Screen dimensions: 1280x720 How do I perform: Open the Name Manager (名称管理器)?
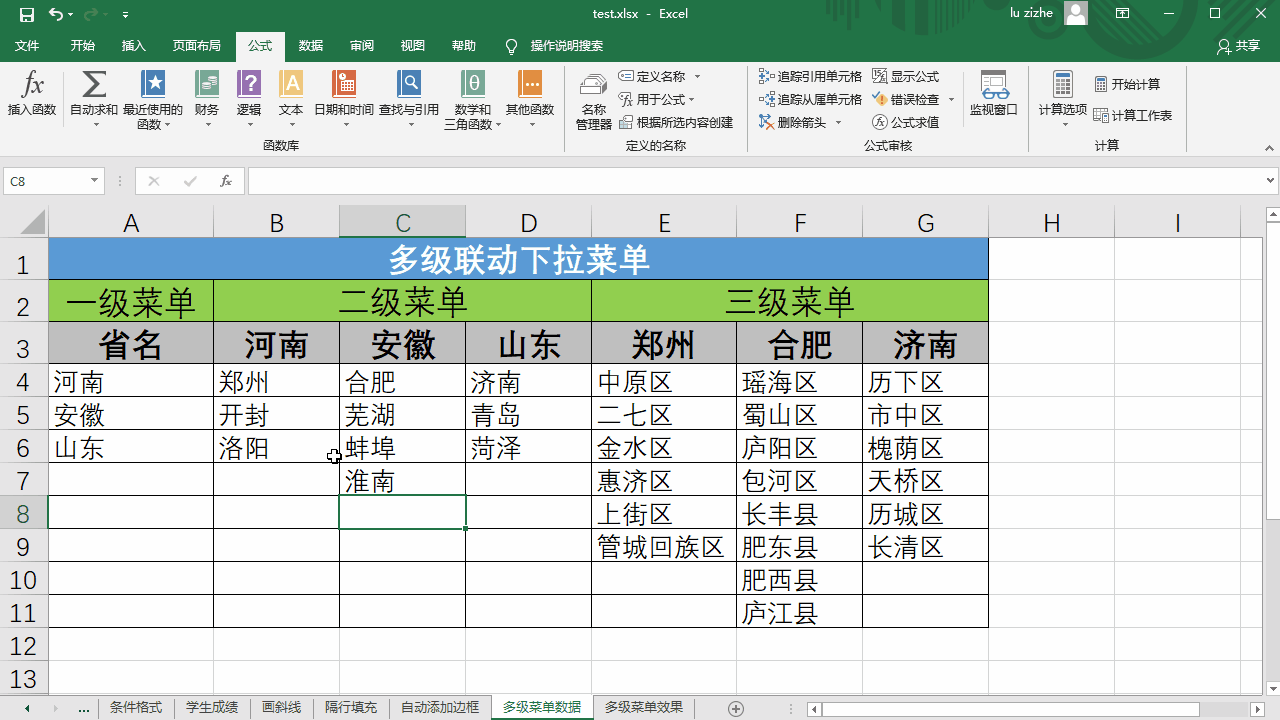point(593,100)
